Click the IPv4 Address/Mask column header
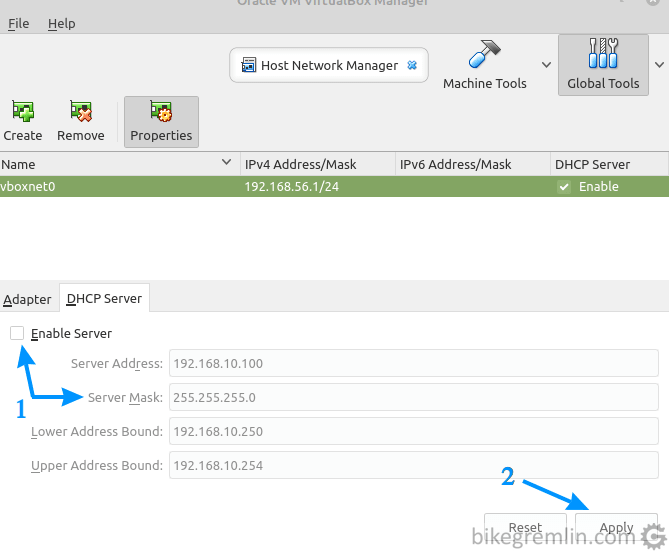 (318, 164)
